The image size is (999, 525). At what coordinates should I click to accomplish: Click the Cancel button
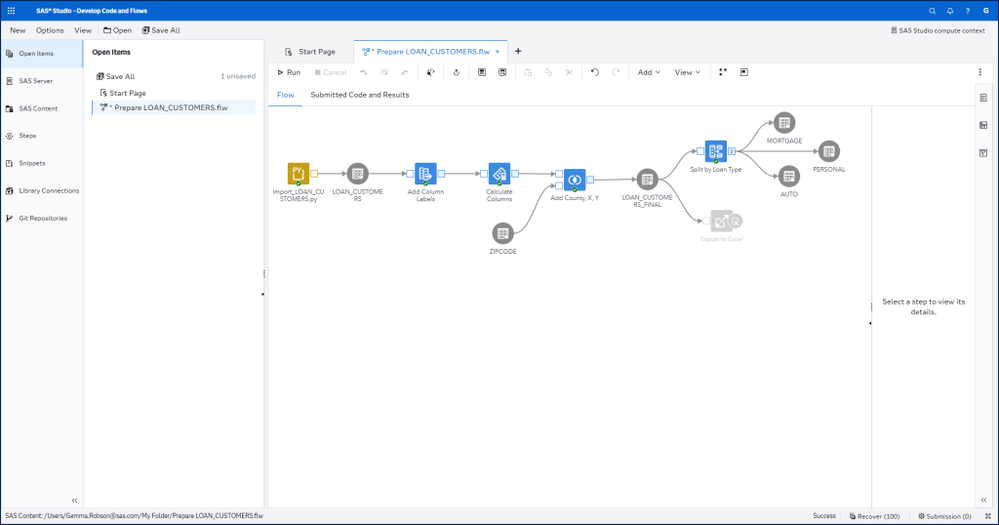coord(331,73)
